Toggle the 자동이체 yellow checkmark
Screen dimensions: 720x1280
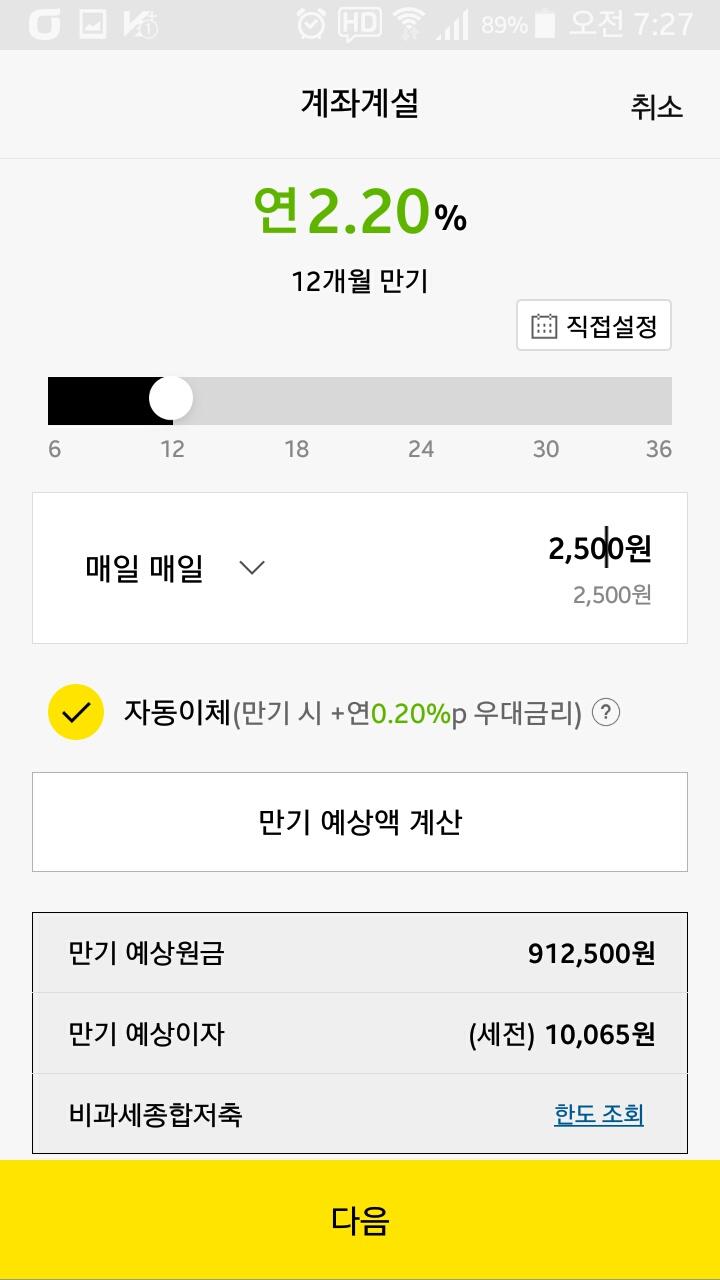(76, 712)
